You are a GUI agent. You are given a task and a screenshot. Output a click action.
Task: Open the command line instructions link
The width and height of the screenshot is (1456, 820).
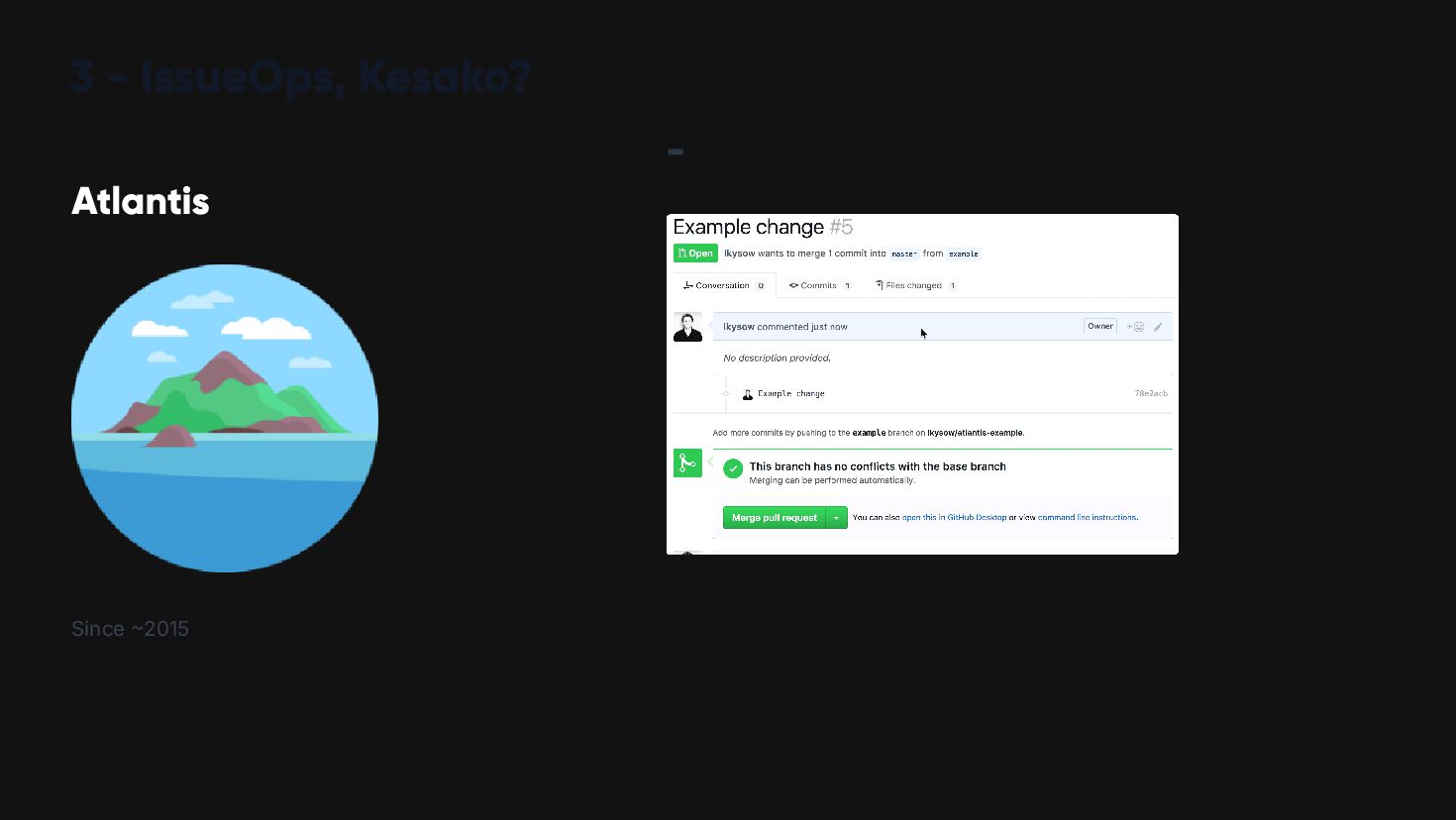1087,518
